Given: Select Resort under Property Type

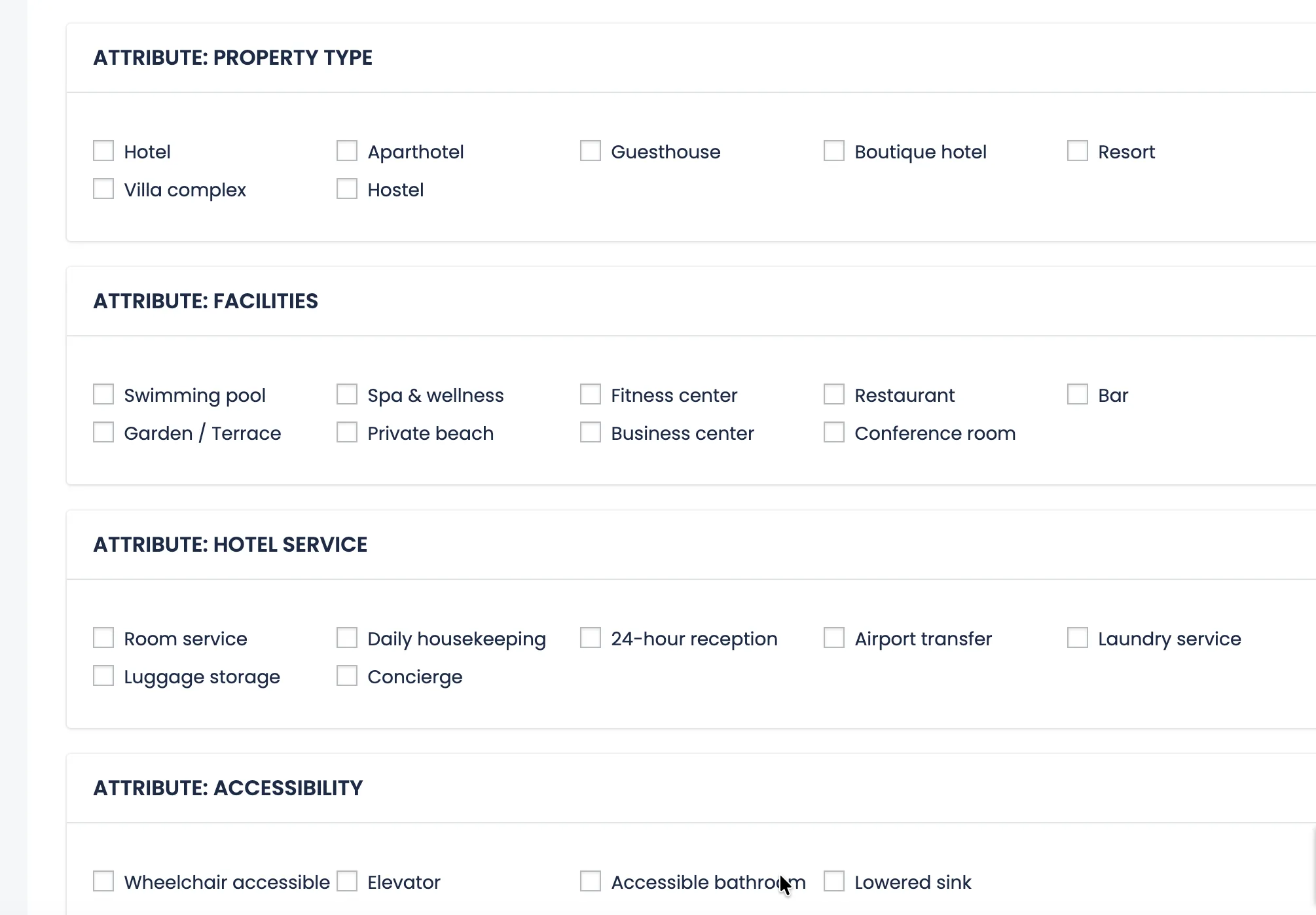Looking at the screenshot, I should (x=1077, y=151).
